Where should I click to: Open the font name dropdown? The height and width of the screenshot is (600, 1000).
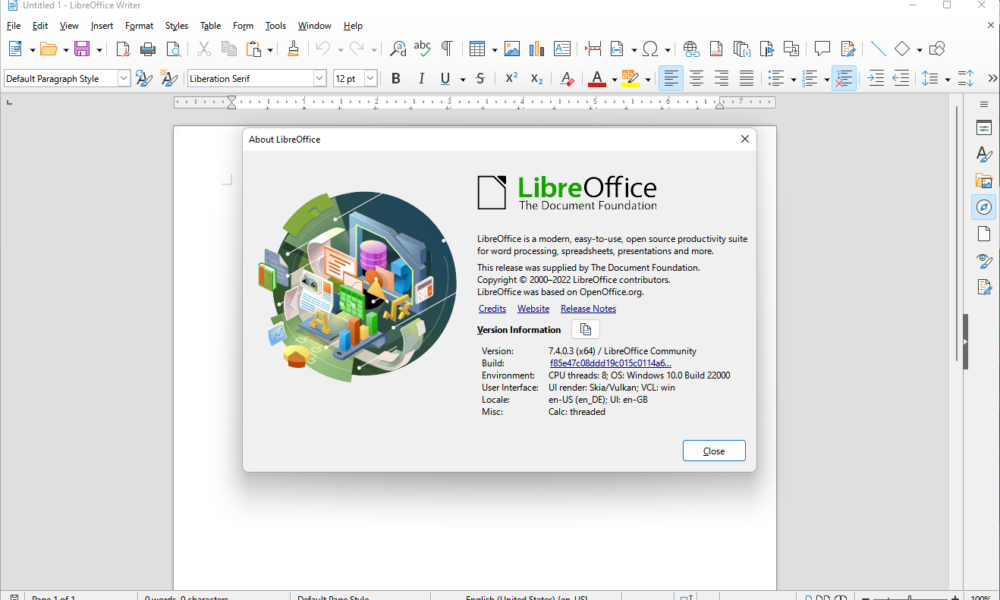318,78
